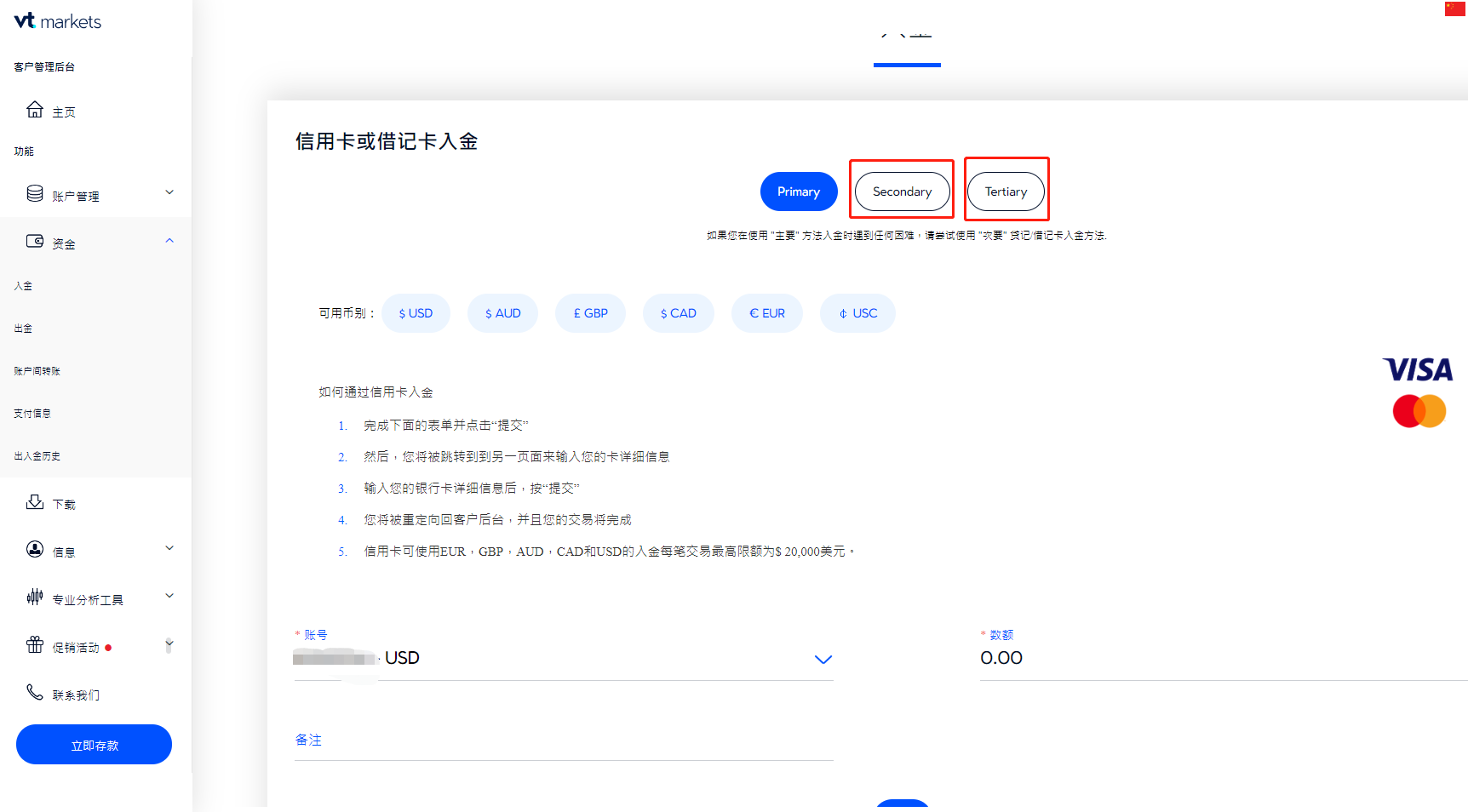The height and width of the screenshot is (812, 1468).
Task: Click the contact us phone icon
Action: (x=35, y=693)
